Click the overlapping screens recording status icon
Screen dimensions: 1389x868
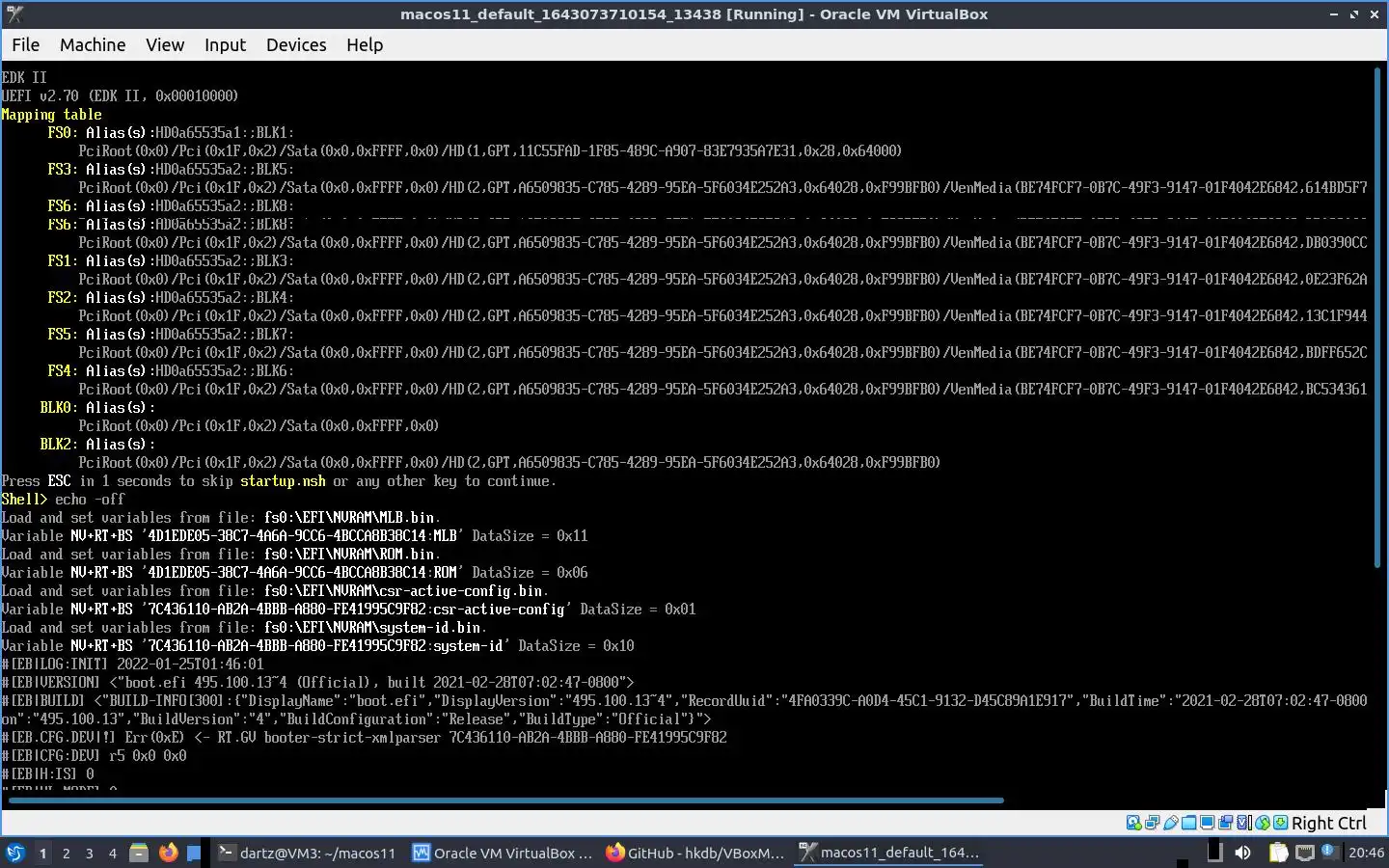tap(1226, 823)
